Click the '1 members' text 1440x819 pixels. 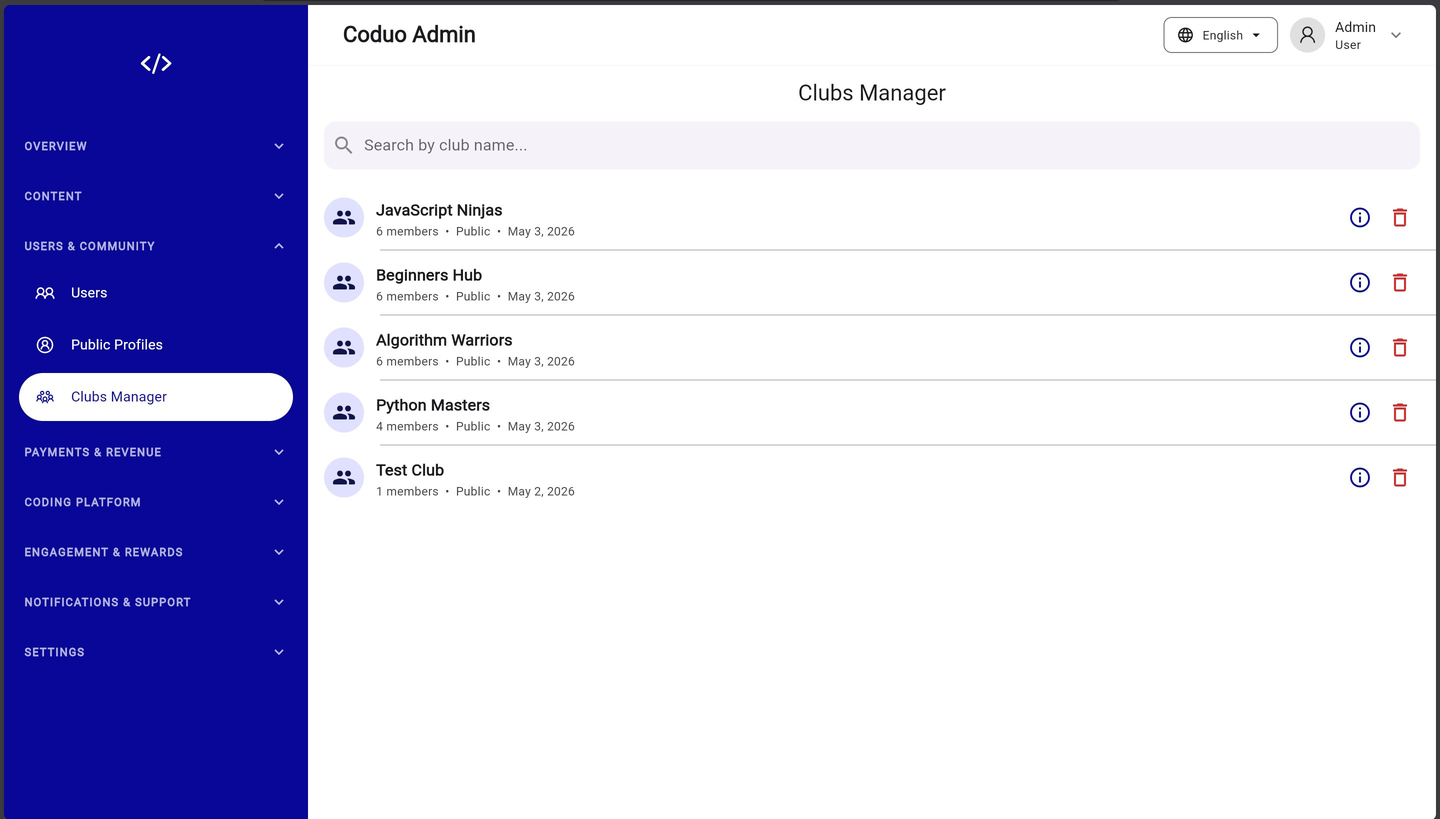point(407,491)
